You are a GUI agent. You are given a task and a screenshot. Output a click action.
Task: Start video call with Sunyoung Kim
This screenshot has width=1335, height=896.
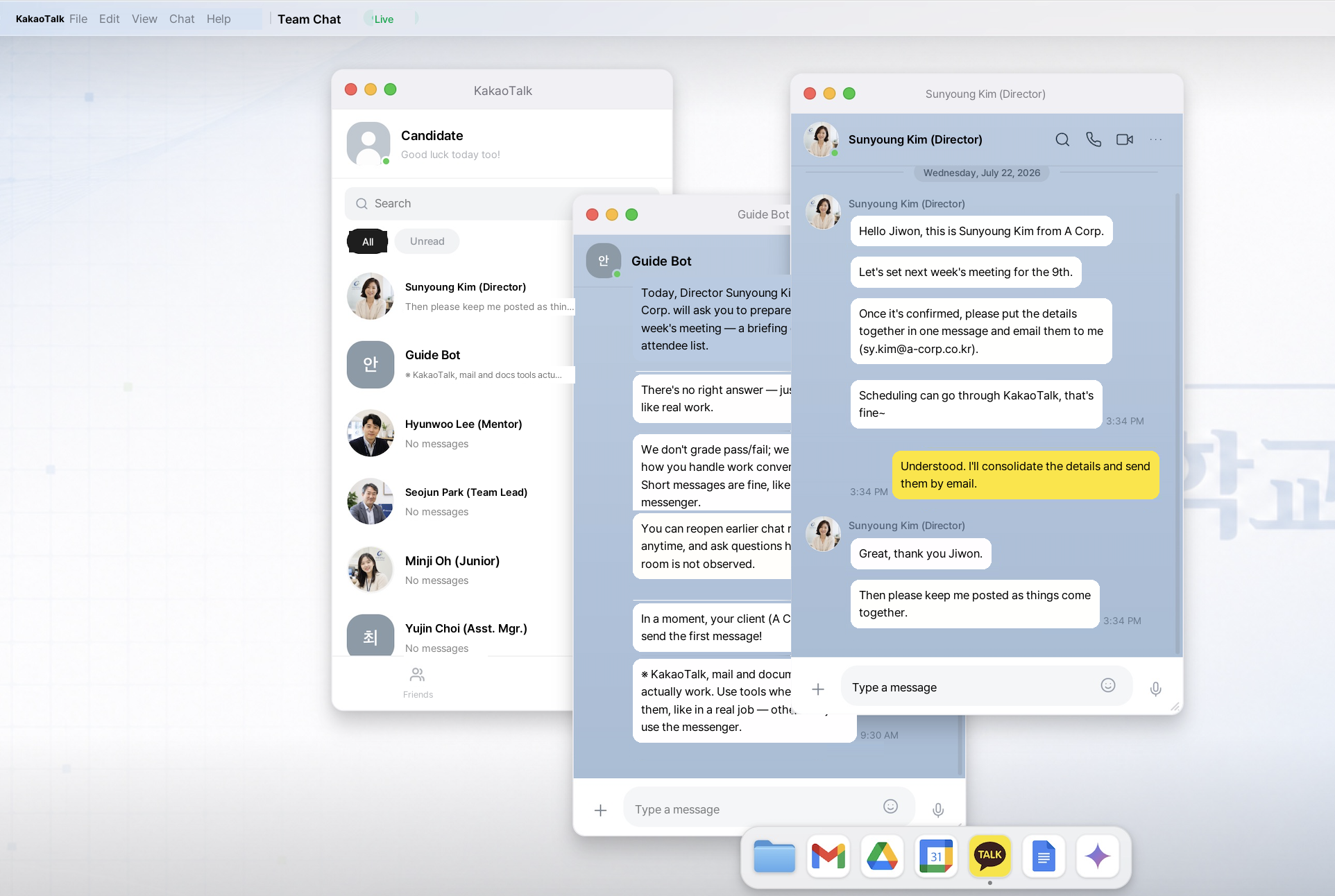1125,139
